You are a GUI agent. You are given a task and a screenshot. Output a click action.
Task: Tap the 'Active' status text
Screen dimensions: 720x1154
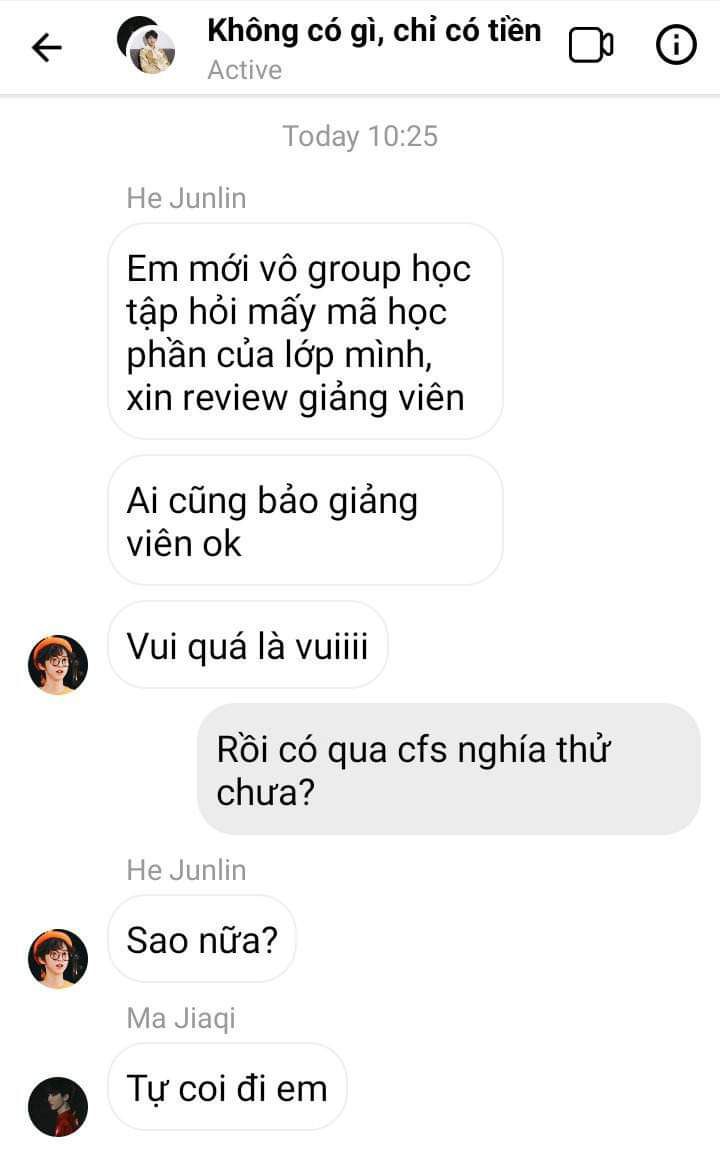[x=244, y=70]
